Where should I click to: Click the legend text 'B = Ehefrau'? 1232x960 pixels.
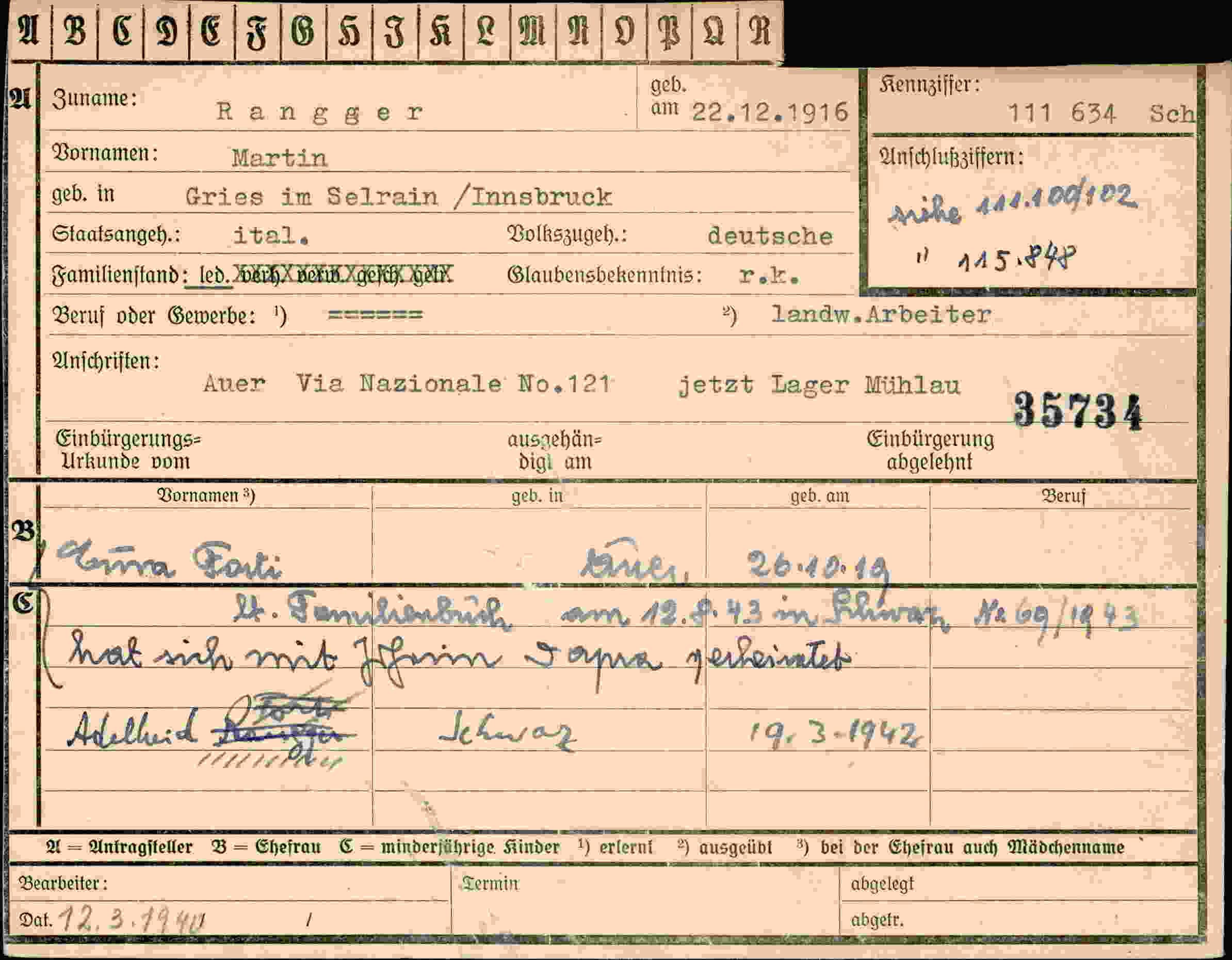click(x=266, y=846)
